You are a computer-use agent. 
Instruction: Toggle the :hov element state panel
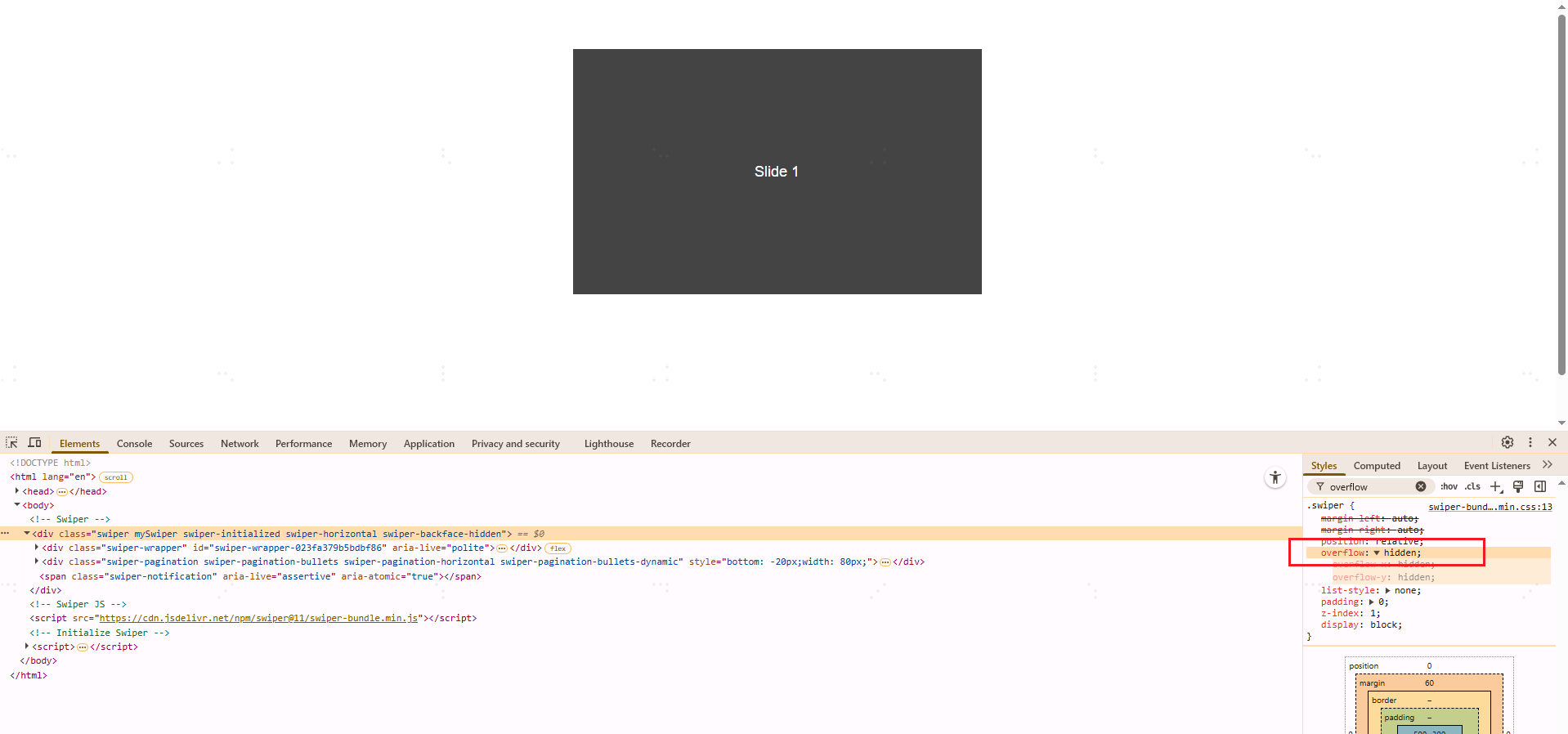[x=1449, y=486]
